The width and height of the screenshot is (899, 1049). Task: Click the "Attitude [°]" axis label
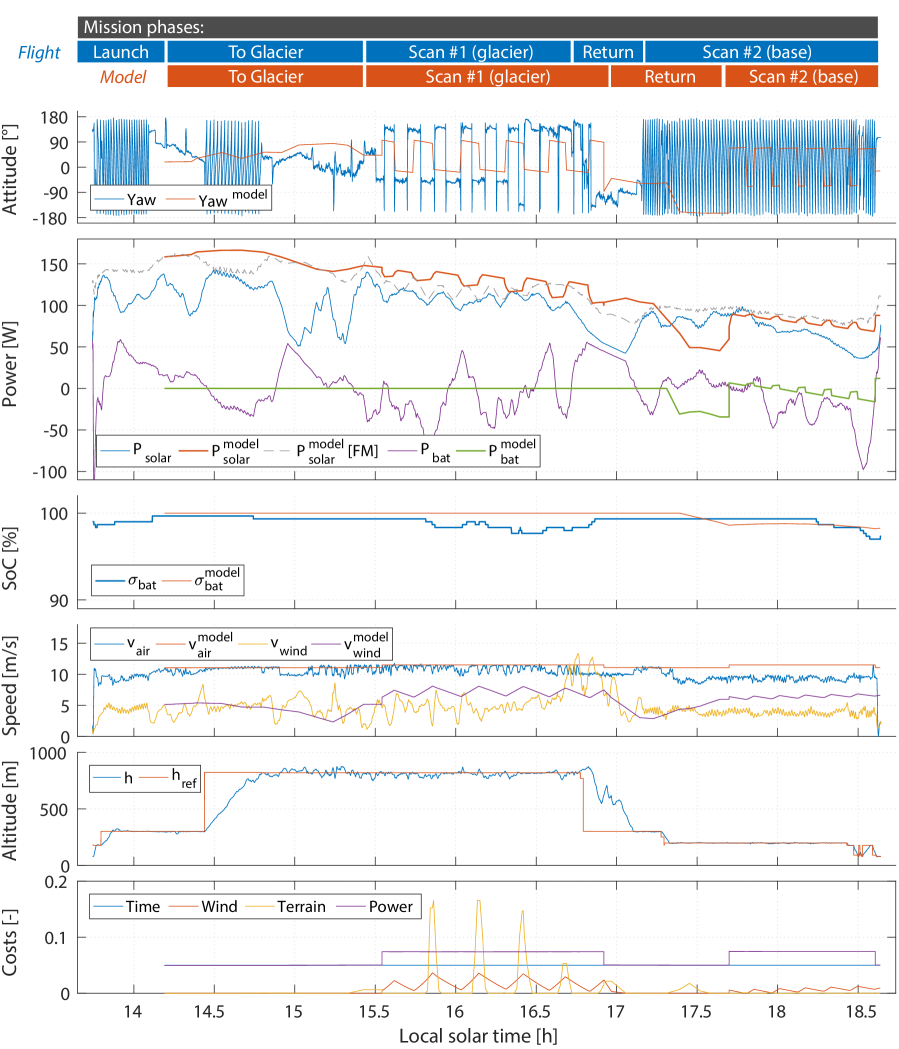[9, 169]
